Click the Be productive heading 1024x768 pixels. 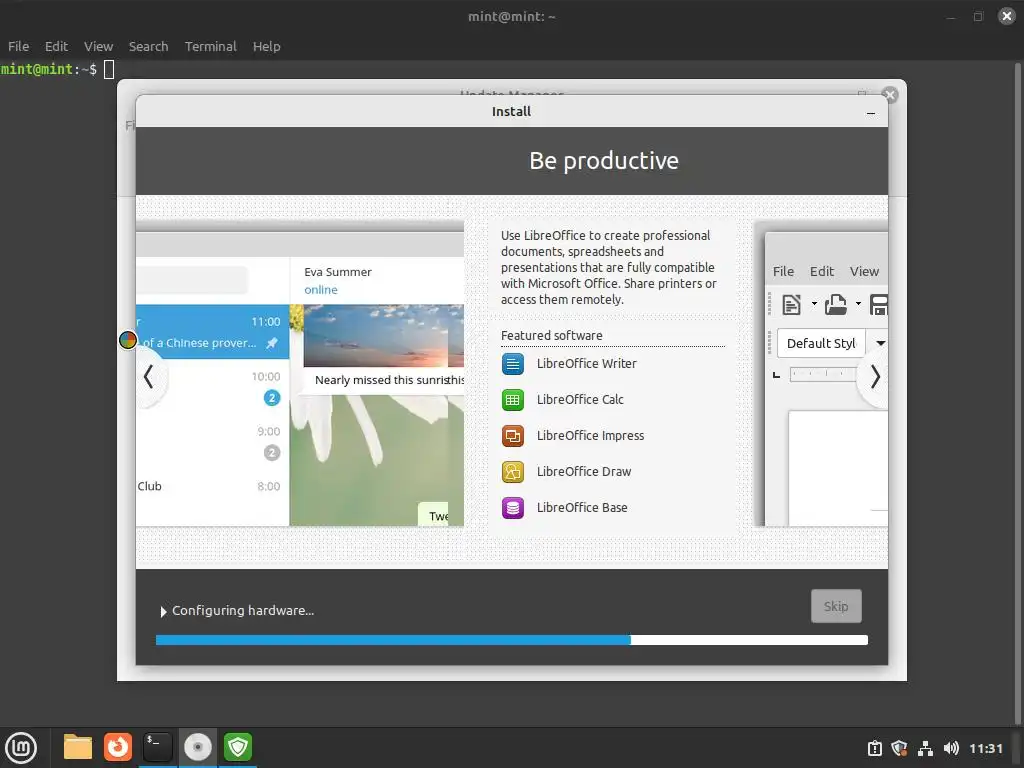[604, 161]
